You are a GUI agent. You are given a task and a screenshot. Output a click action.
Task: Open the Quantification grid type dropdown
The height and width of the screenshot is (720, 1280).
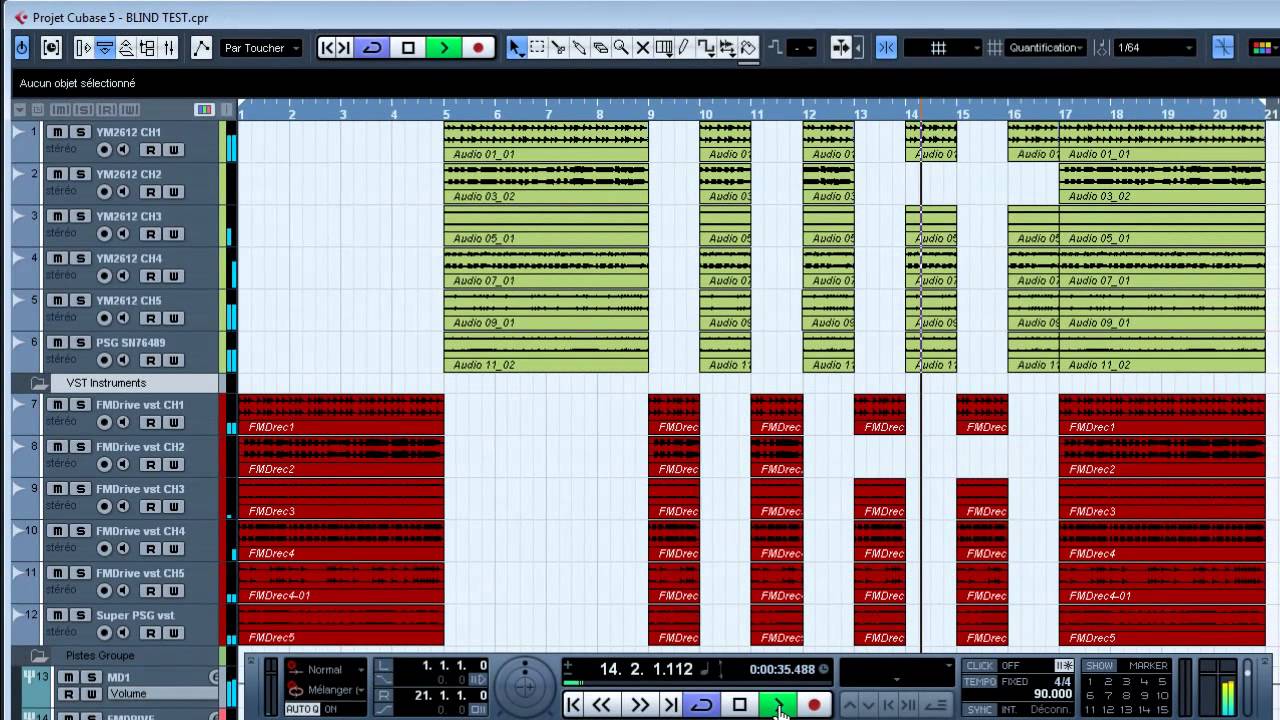(1048, 47)
